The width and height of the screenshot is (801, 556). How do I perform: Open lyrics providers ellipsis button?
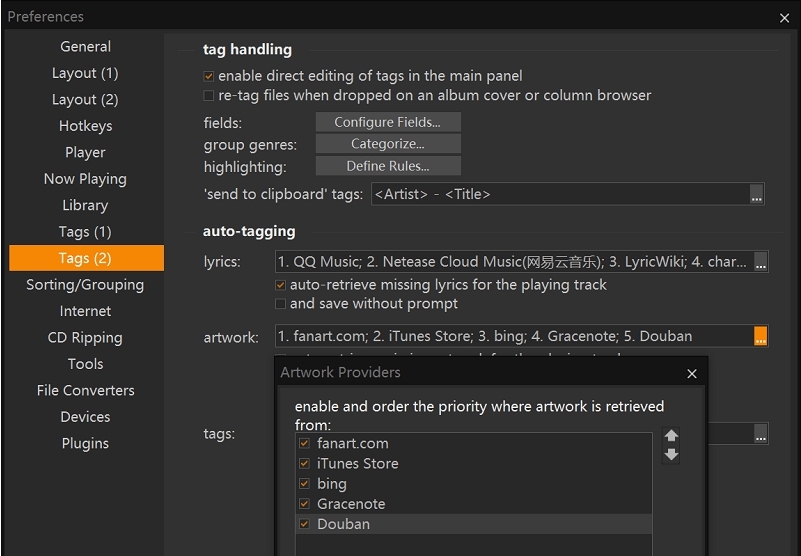(761, 263)
